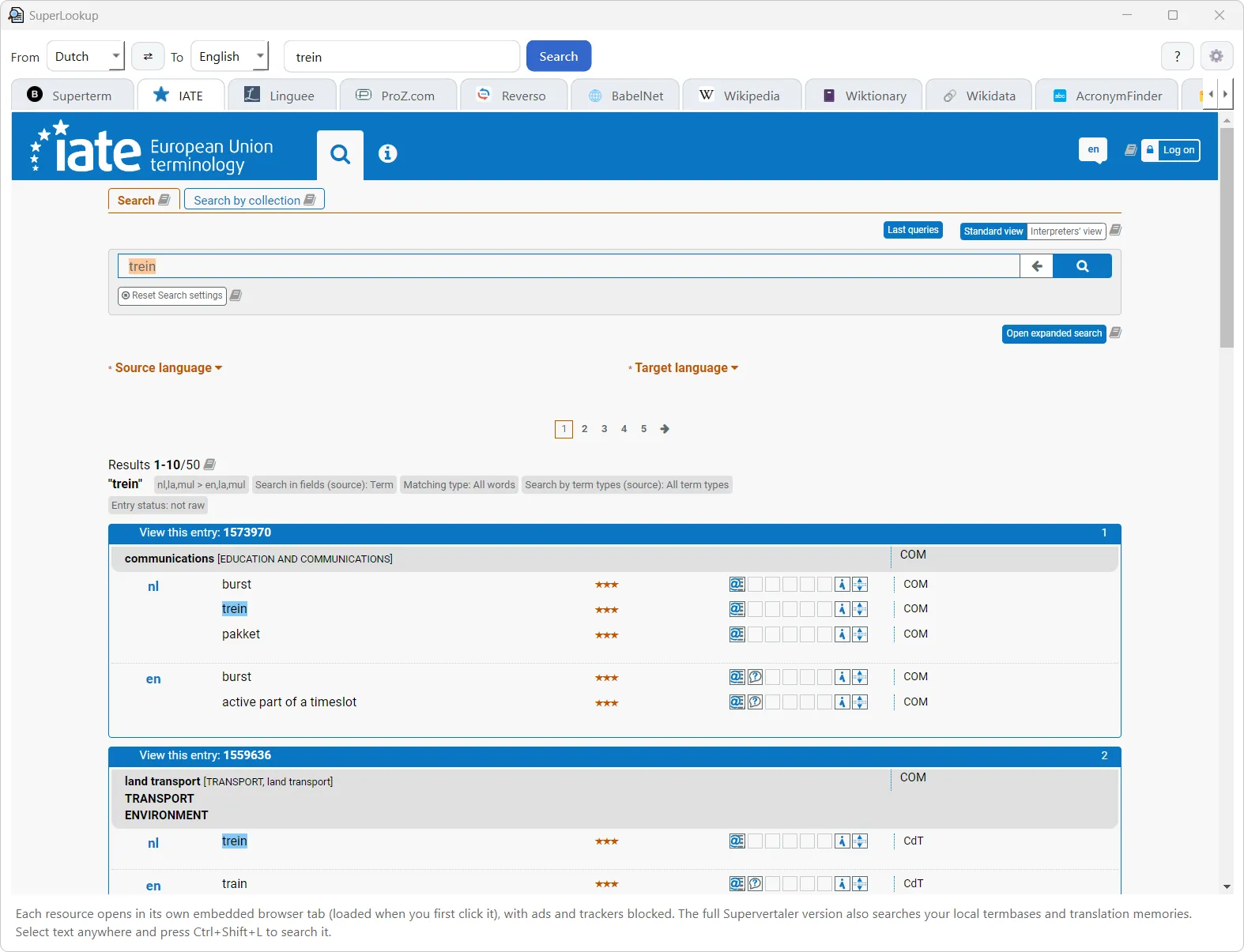
Task: Open context bubble icon for en burst
Action: pyautogui.click(x=755, y=677)
